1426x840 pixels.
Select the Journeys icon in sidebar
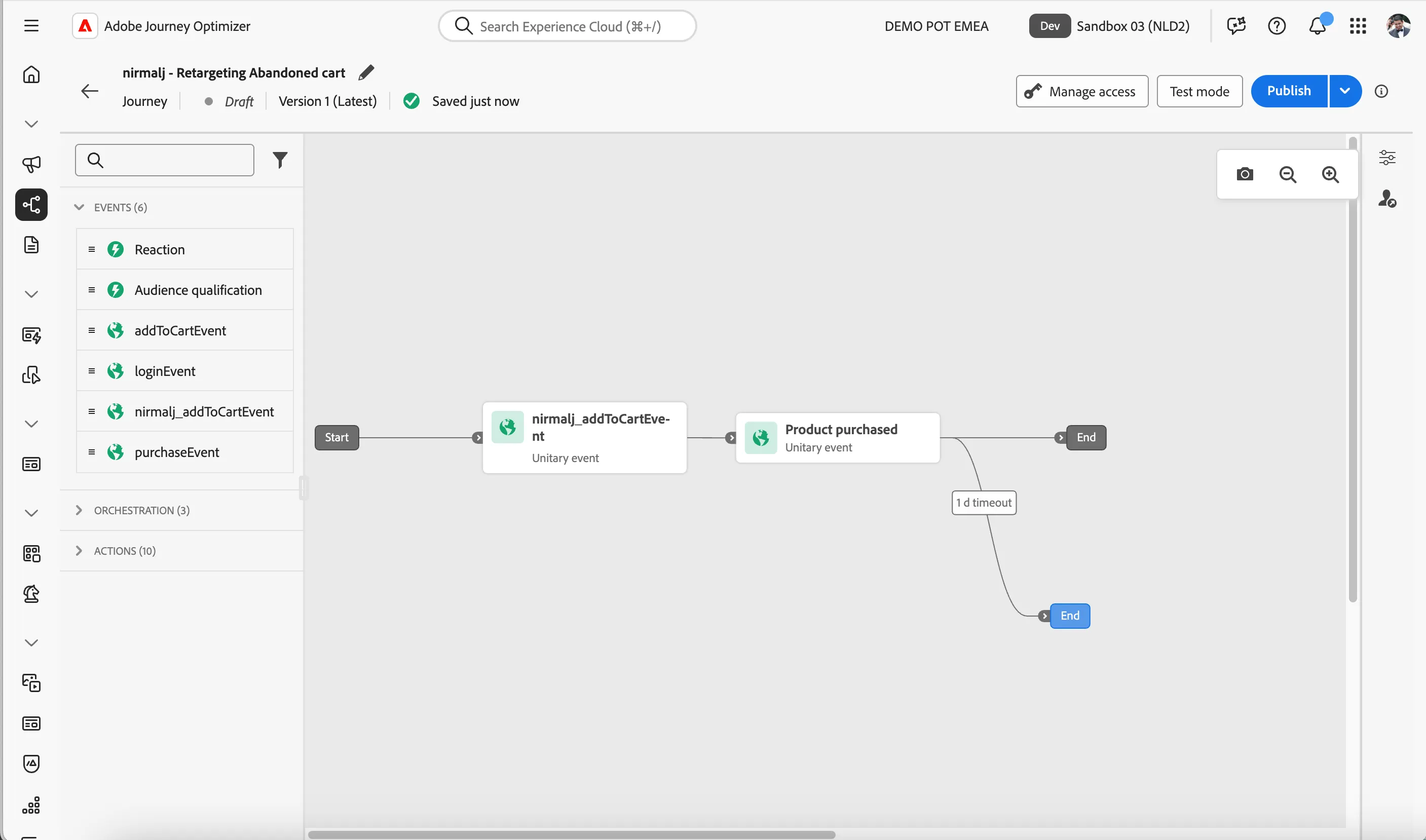click(x=31, y=204)
